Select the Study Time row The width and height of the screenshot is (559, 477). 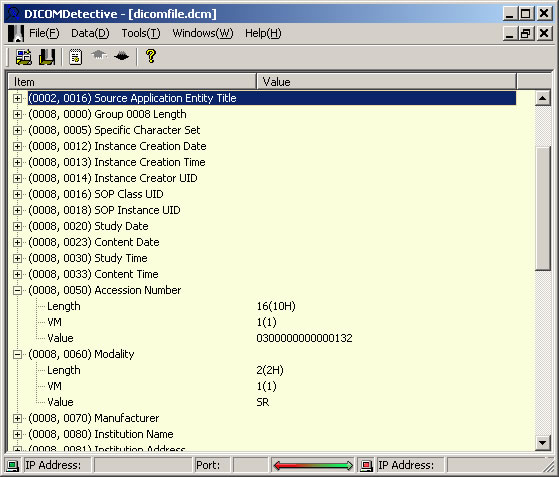pos(88,258)
